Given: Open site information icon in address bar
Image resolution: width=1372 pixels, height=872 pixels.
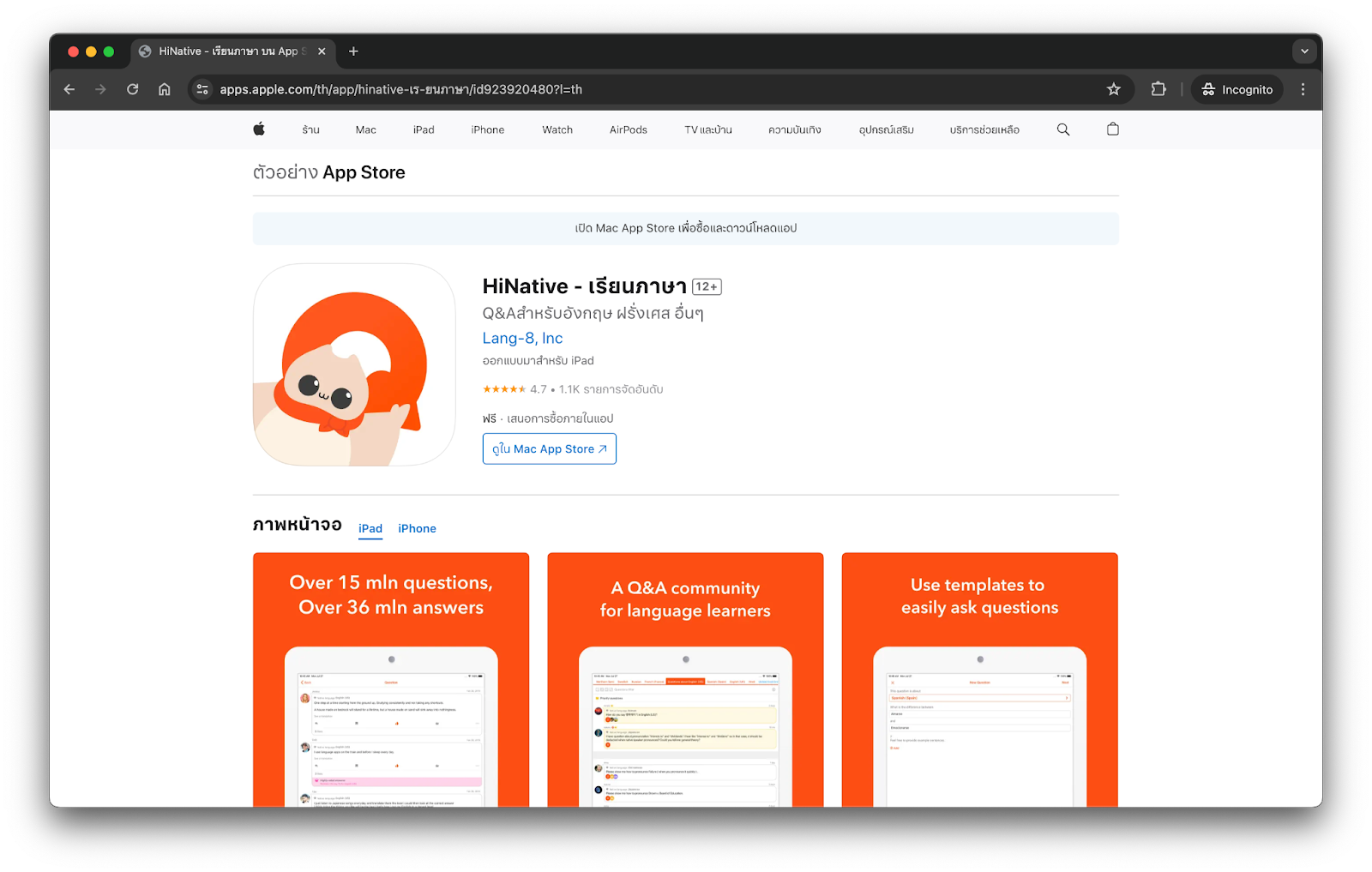Looking at the screenshot, I should [x=202, y=89].
